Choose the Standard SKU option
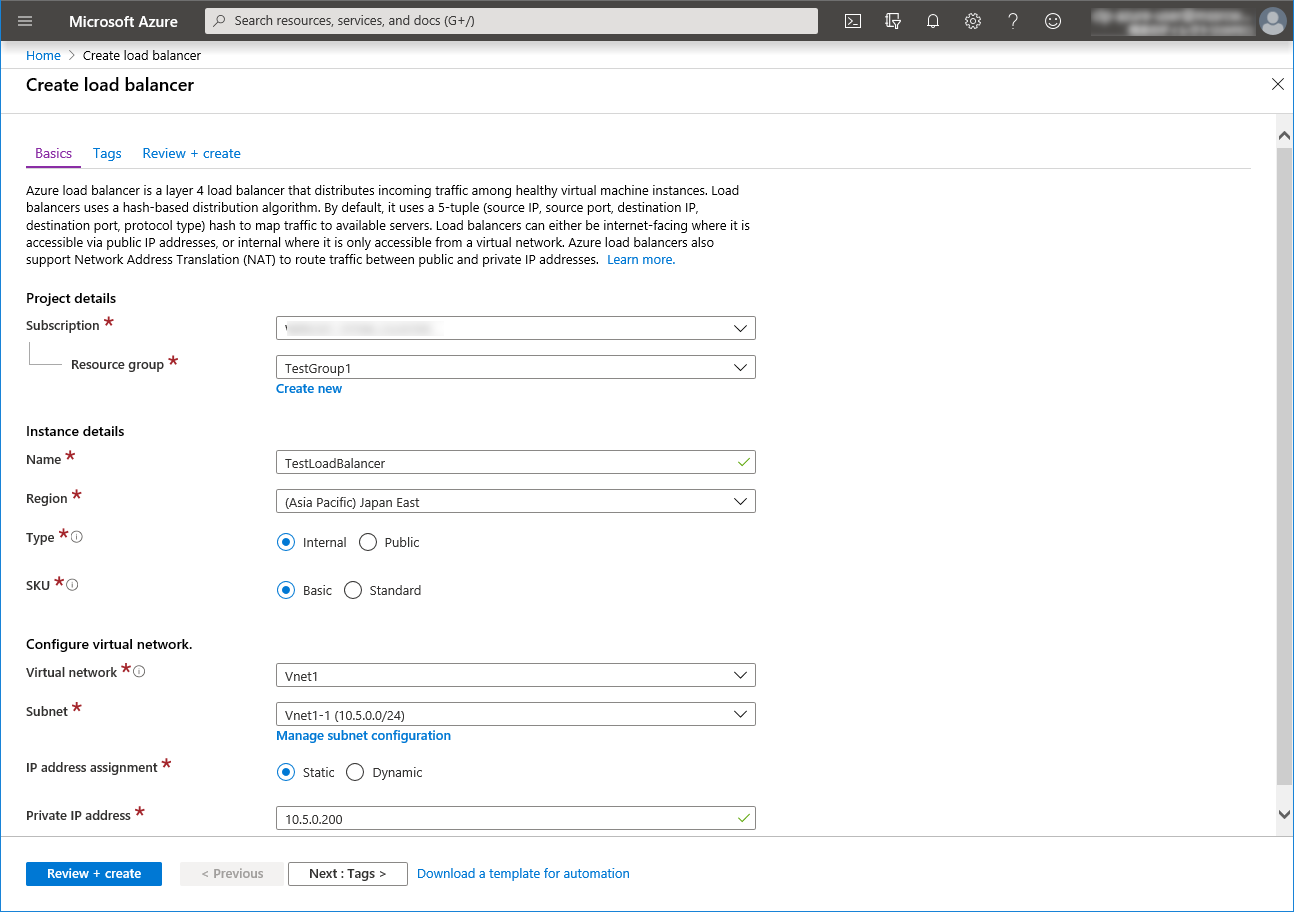 click(353, 590)
